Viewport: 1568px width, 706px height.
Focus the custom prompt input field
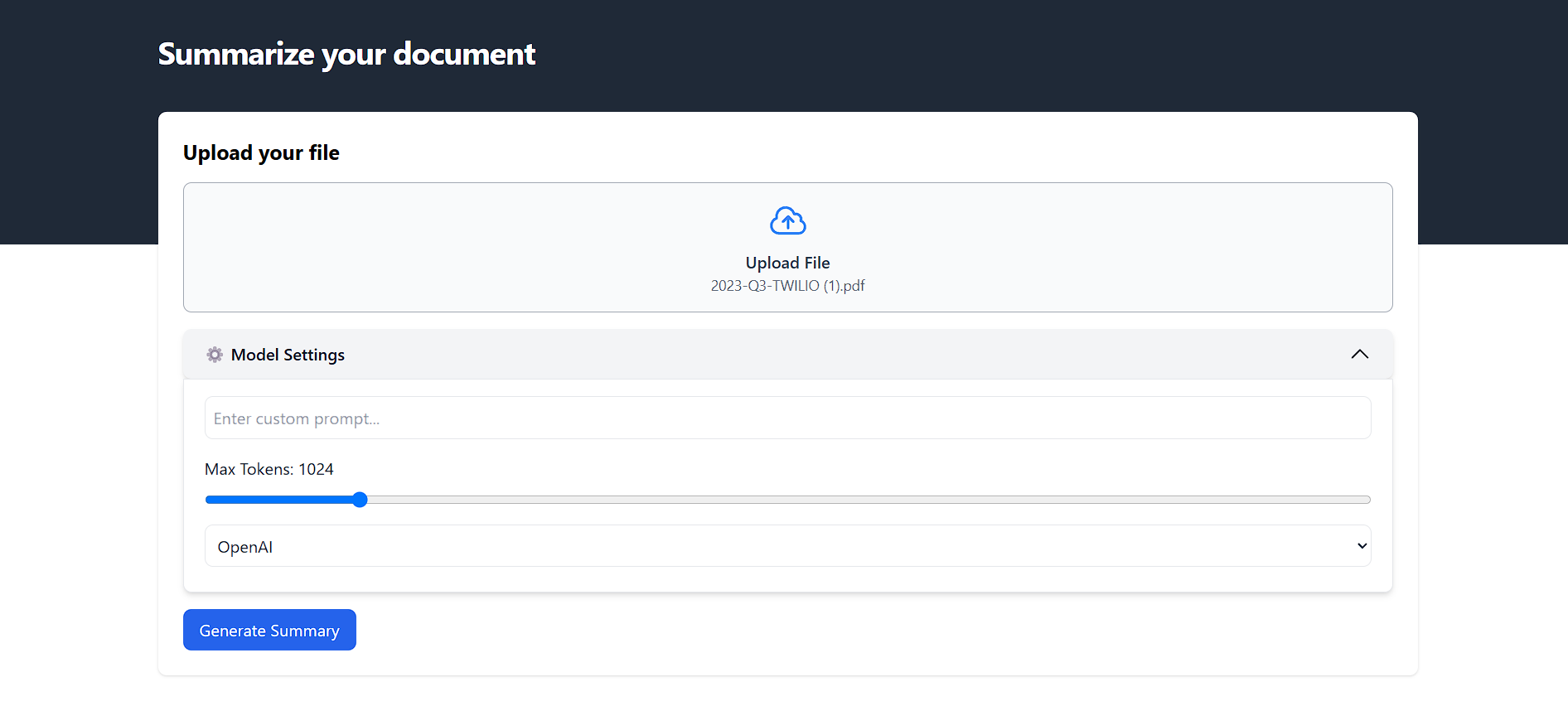787,418
